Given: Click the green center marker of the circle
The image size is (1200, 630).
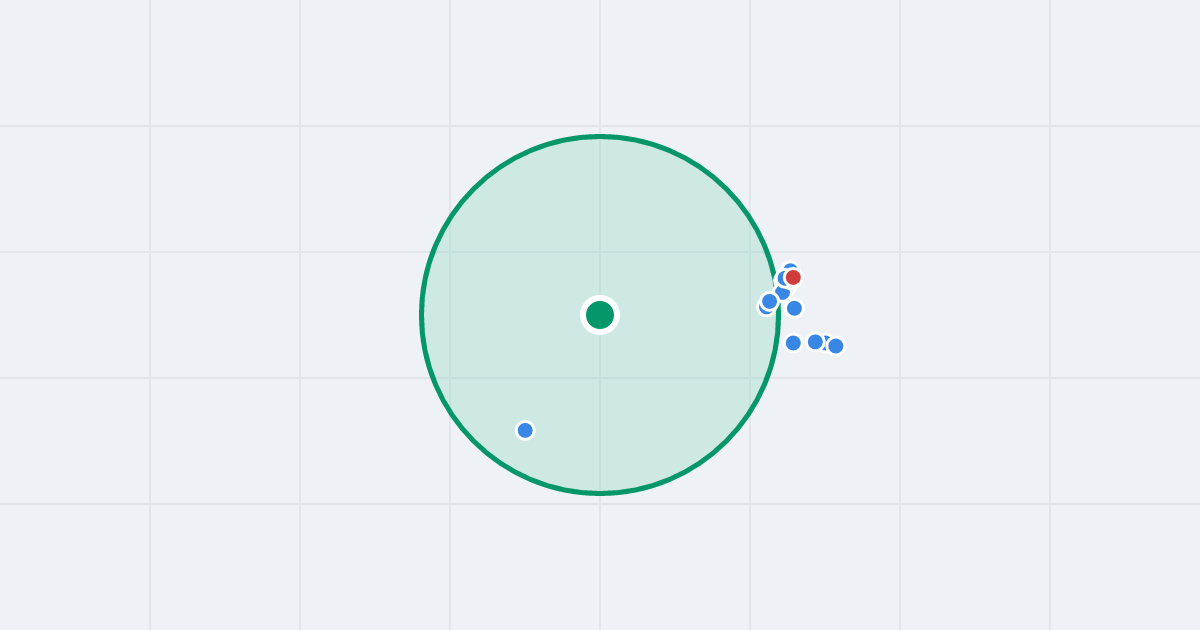Looking at the screenshot, I should click(600, 315).
